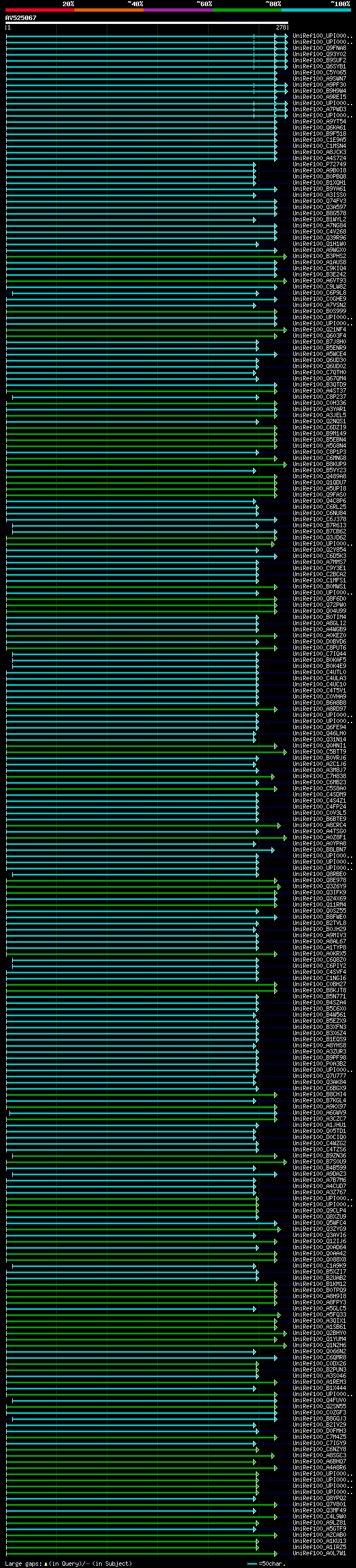Select UniRef100_A4S724 label

(319, 159)
